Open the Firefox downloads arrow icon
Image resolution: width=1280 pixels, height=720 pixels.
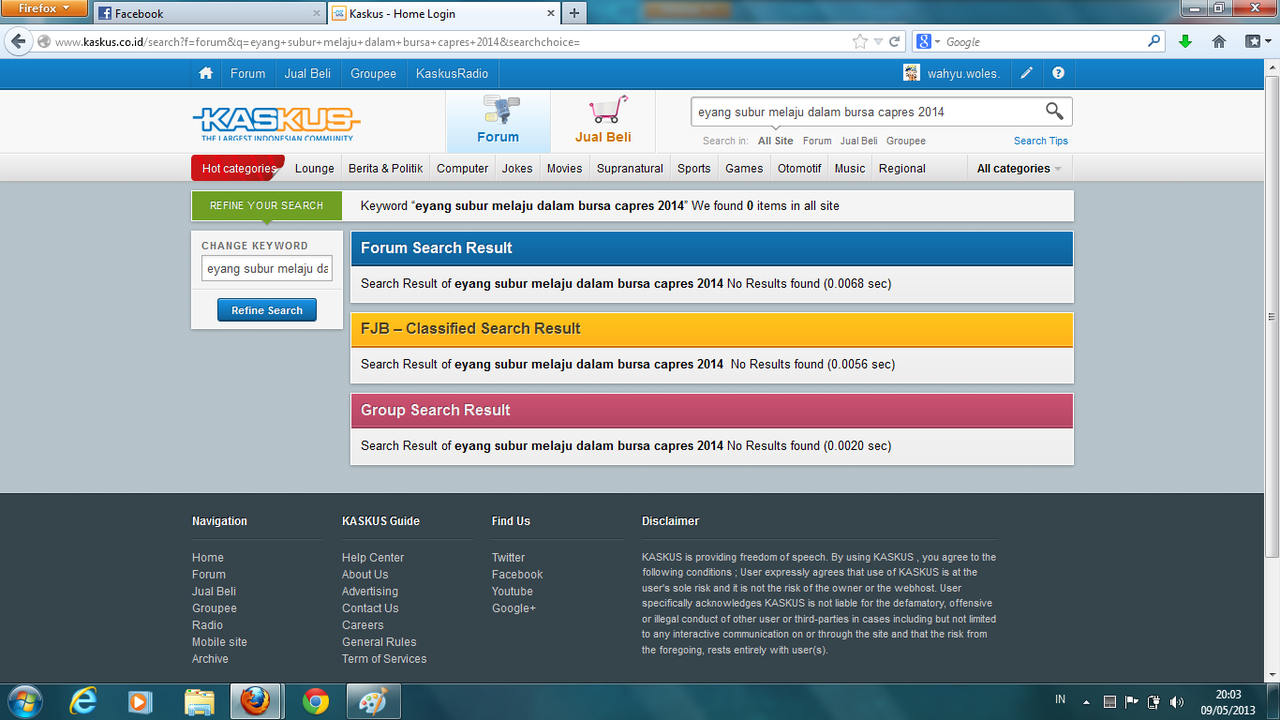click(1185, 42)
